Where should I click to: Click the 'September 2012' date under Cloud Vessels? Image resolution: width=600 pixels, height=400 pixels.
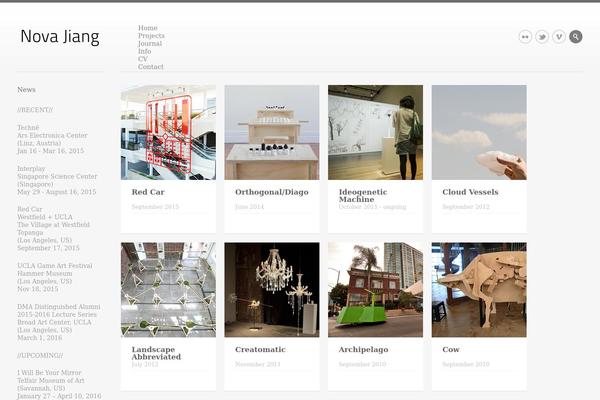pos(466,207)
